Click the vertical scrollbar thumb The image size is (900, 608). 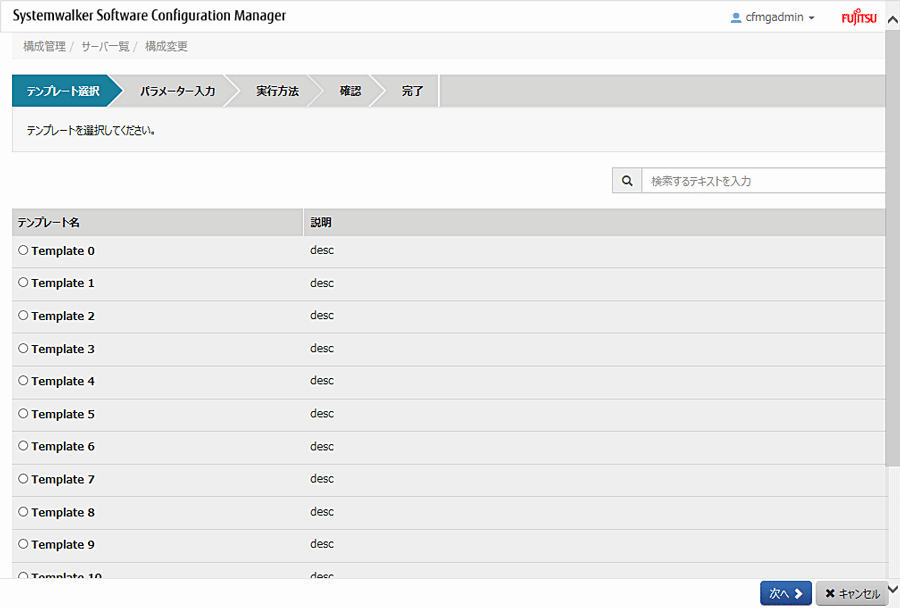[893, 248]
